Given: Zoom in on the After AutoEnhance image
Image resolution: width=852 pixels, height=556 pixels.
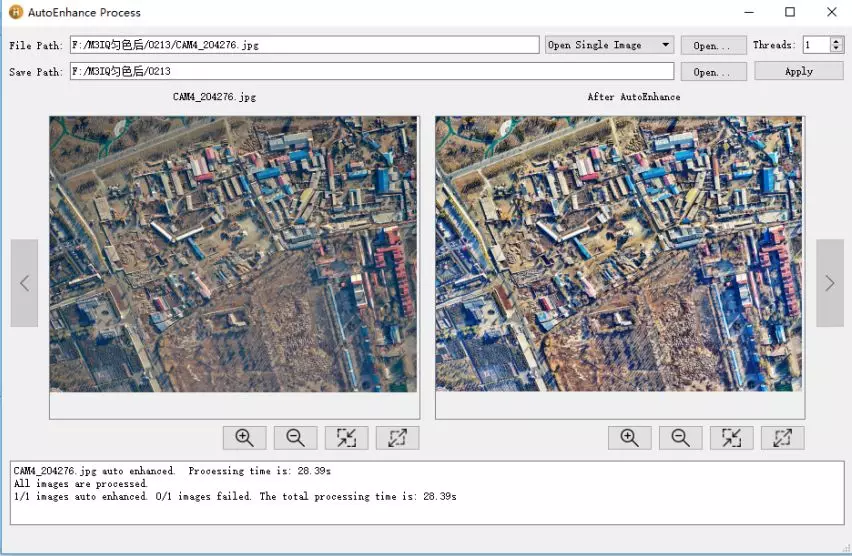Looking at the screenshot, I should [x=630, y=438].
